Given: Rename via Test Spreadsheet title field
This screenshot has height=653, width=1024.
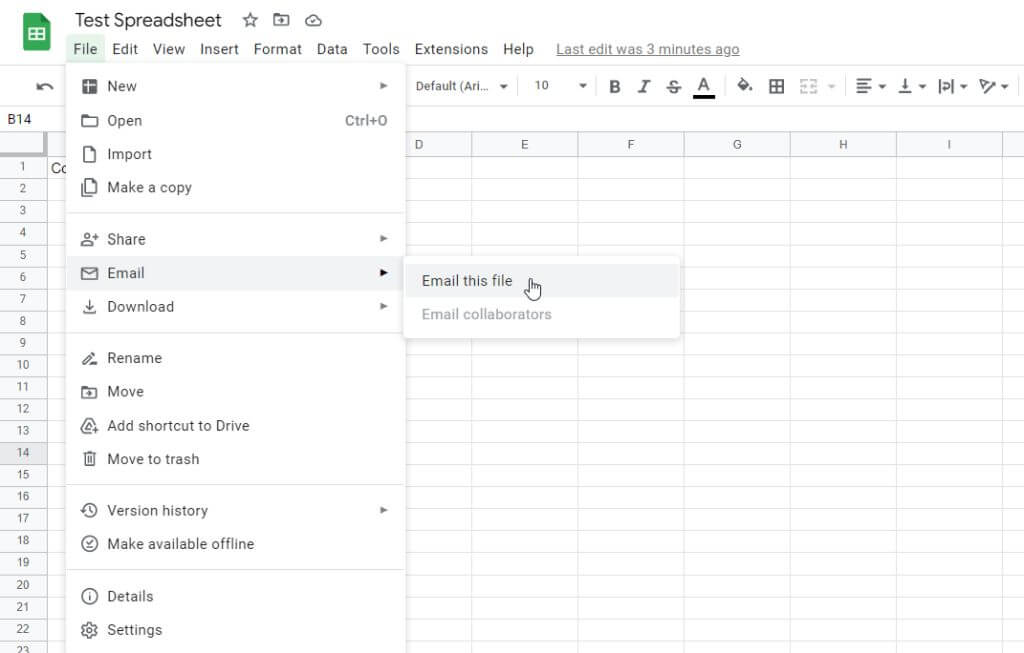Looking at the screenshot, I should click(x=148, y=20).
